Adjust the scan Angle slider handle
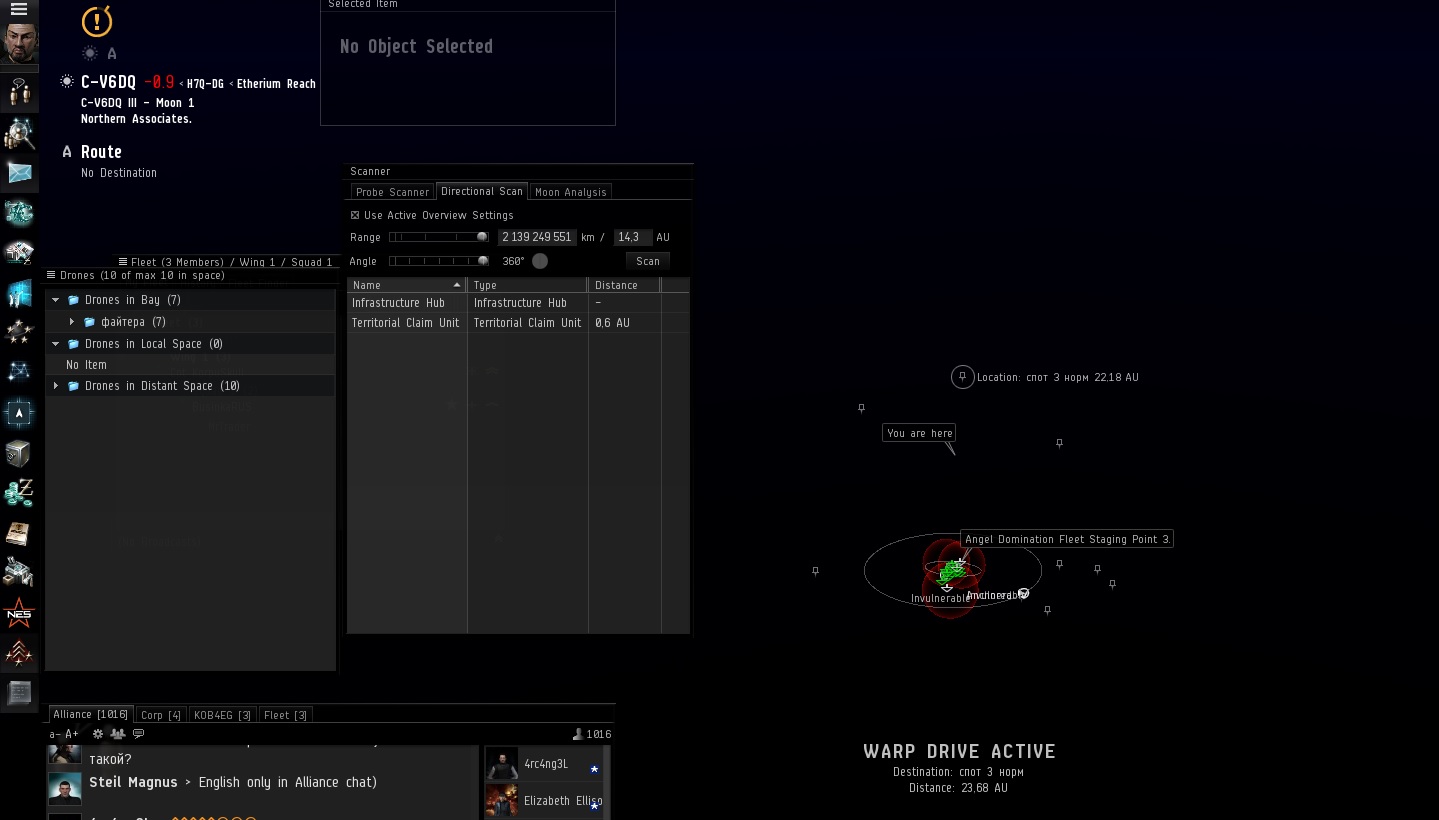1439x820 pixels. tap(483, 261)
